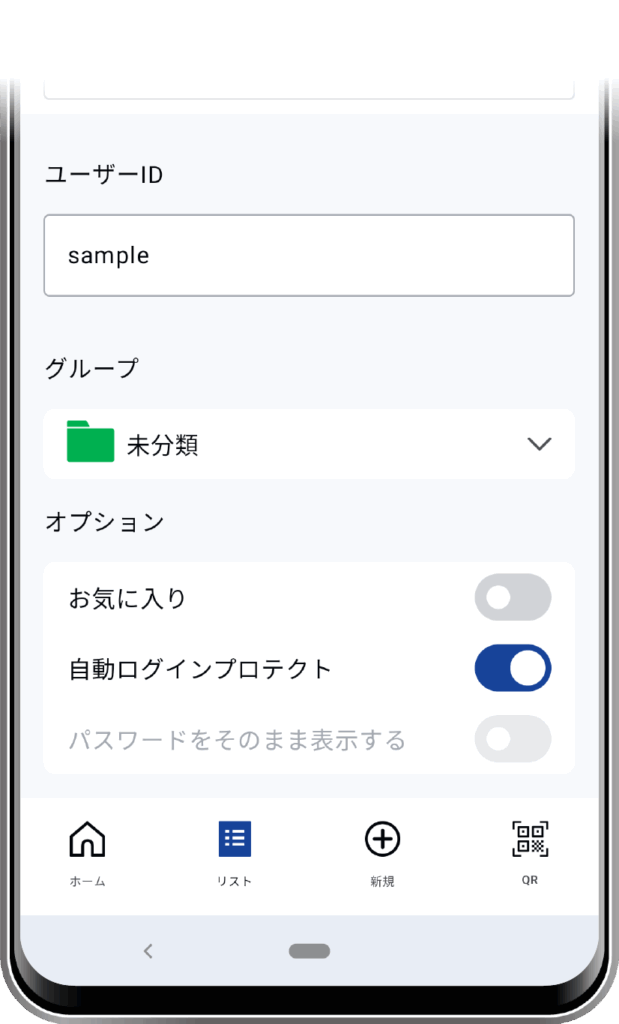Screen dimensions: 619x1024
Task: Enable the お気に入り favorite switch
Action: click(x=512, y=598)
